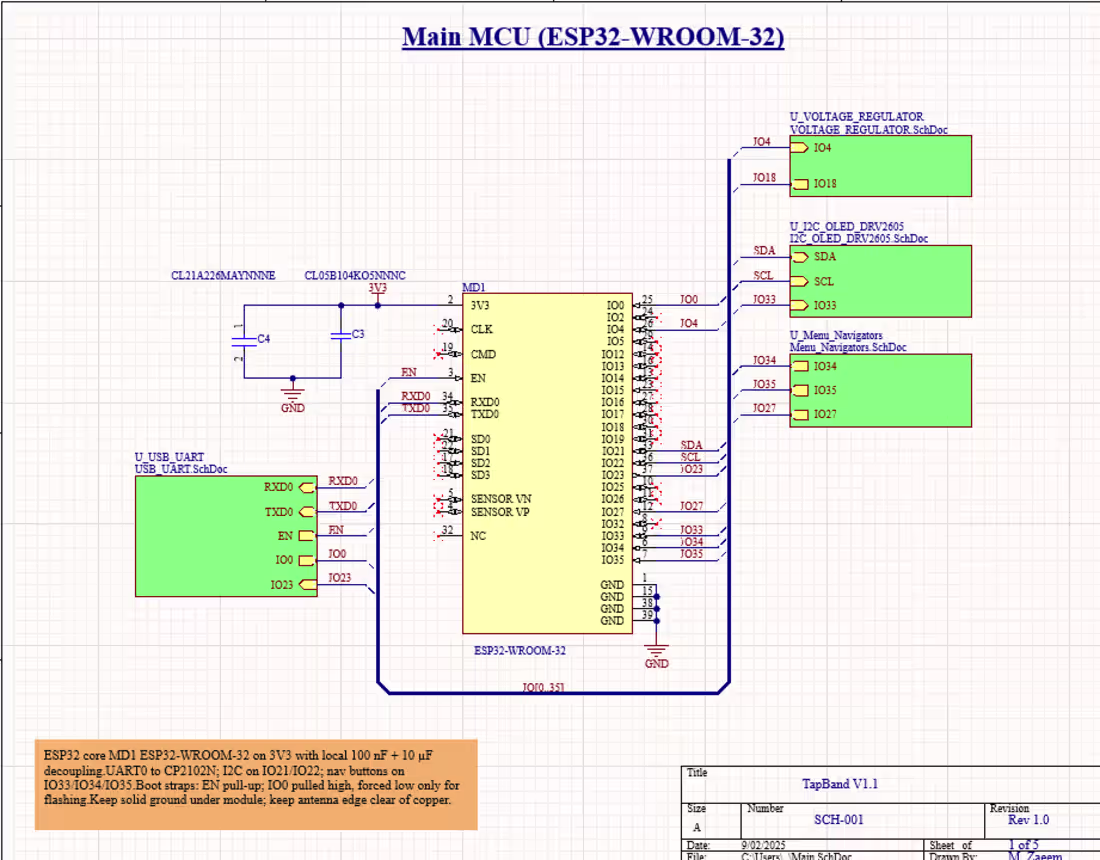Viewport: 1100px width, 860px height.
Task: Click the VOLTAGE_REGULATOR.SchDoc file name
Action: [x=868, y=129]
